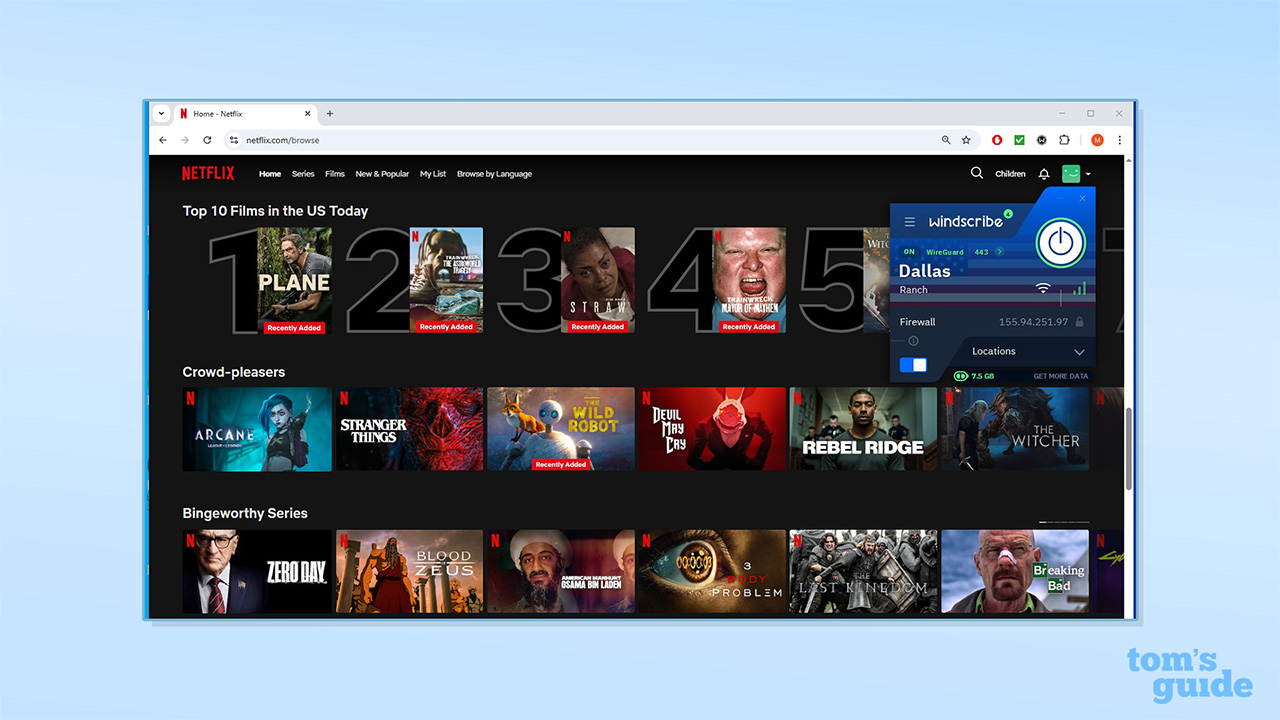Click the Windscribe browser extension icon
This screenshot has width=1280, height=720.
coord(1042,140)
